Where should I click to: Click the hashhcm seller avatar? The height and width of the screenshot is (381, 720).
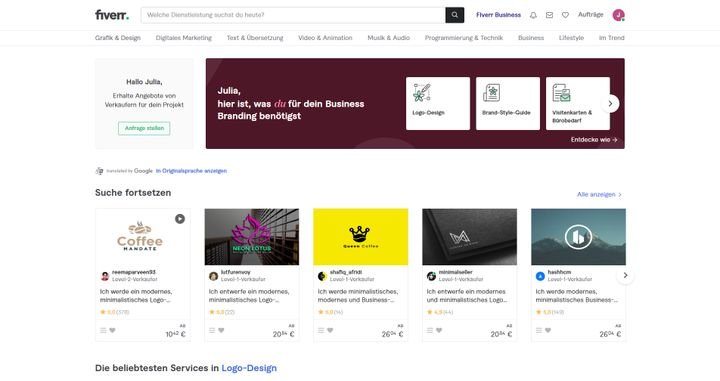click(540, 276)
